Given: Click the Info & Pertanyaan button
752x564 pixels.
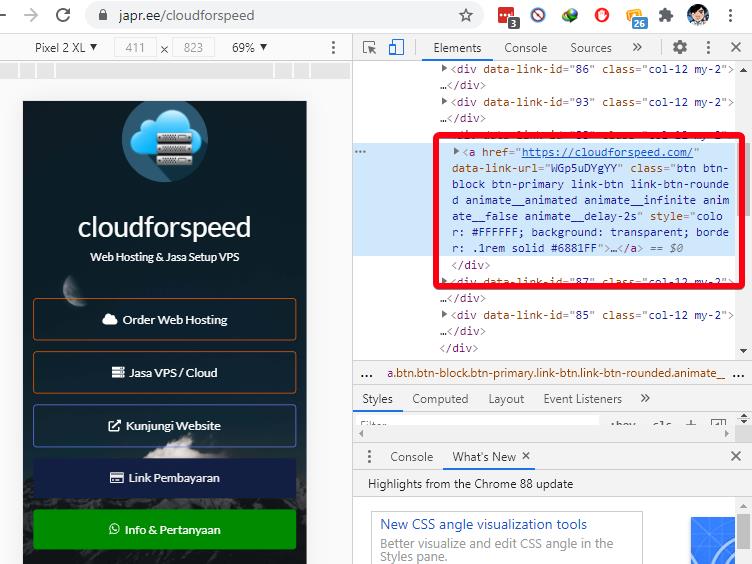Looking at the screenshot, I should click(164, 529).
